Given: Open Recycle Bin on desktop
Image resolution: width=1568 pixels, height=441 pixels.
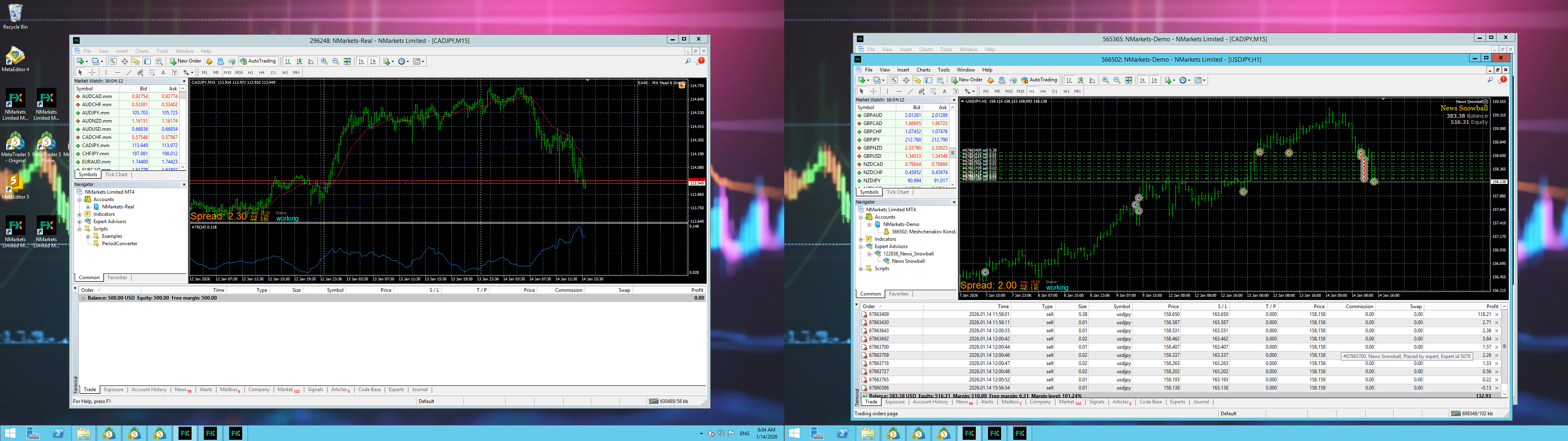Looking at the screenshot, I should 15,16.
